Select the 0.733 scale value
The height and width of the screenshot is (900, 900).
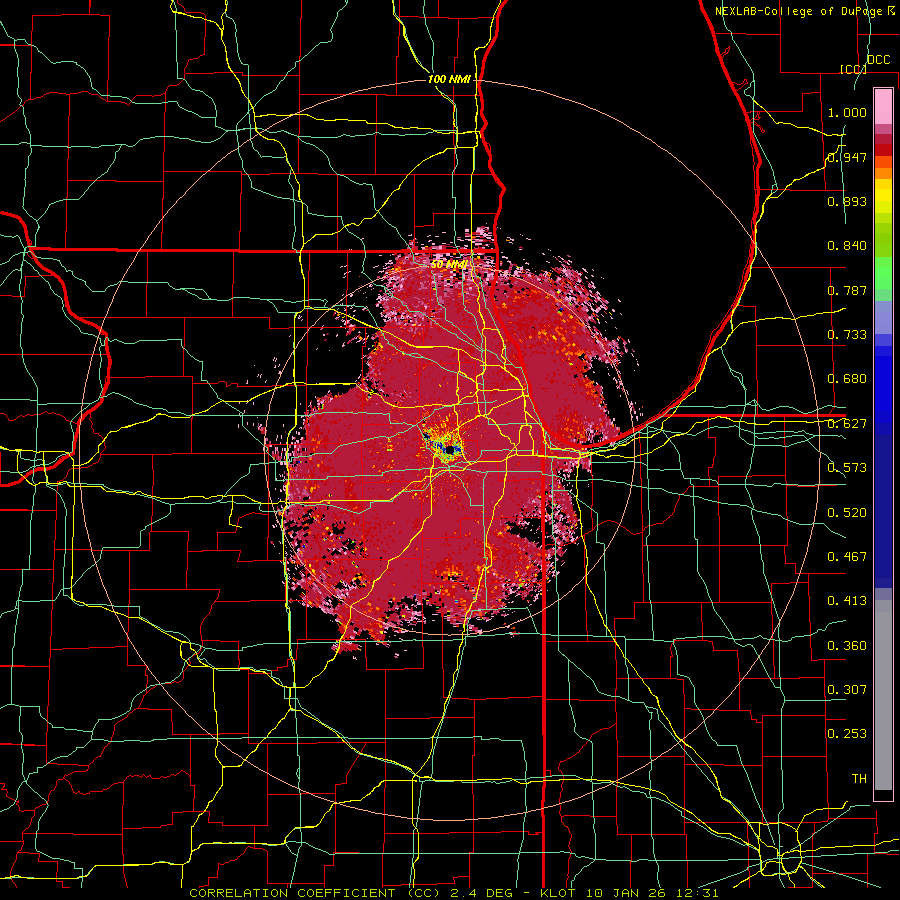(847, 335)
